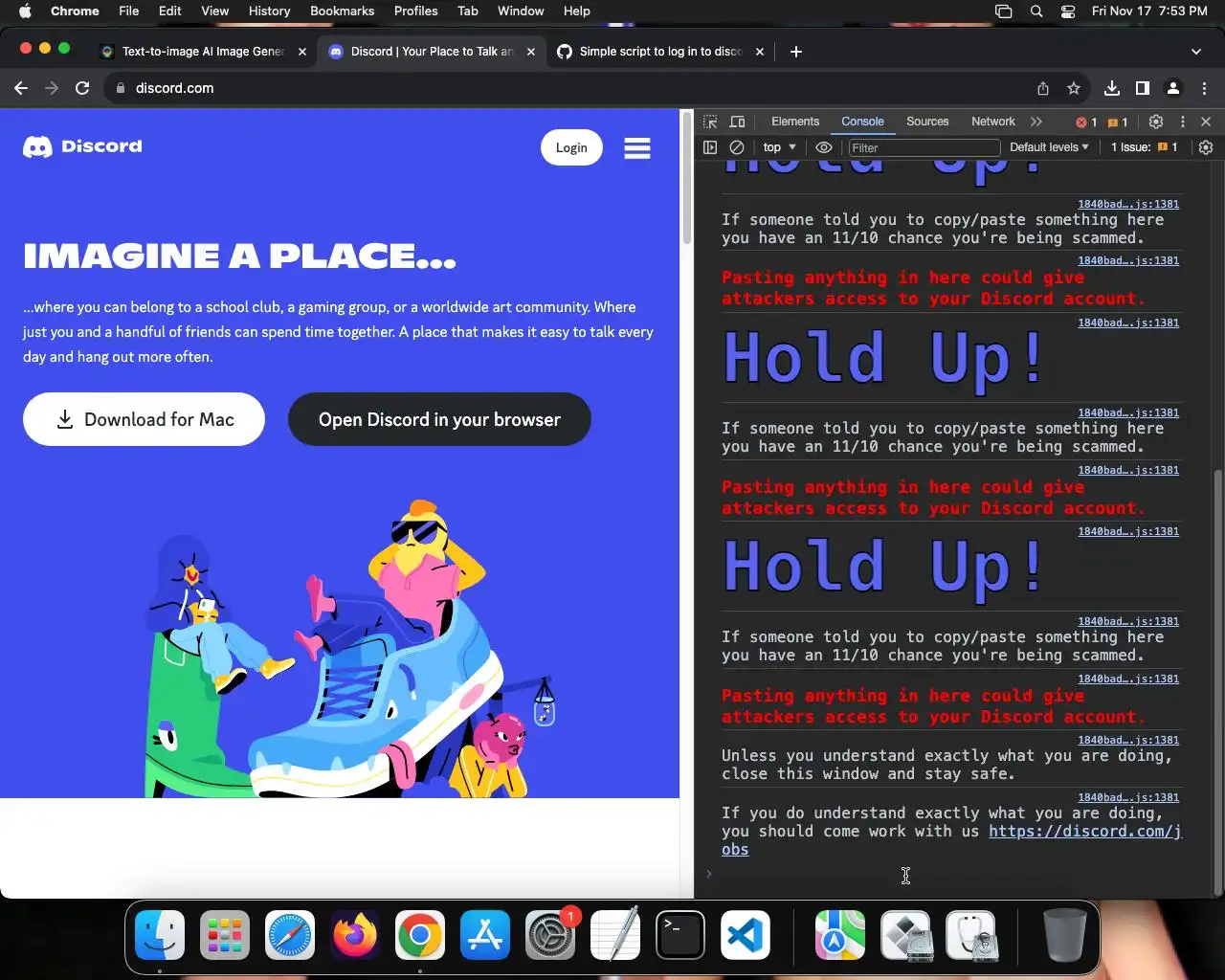The image size is (1225, 980).
Task: Click the Discord page vertical scrollbar
Action: [x=686, y=180]
